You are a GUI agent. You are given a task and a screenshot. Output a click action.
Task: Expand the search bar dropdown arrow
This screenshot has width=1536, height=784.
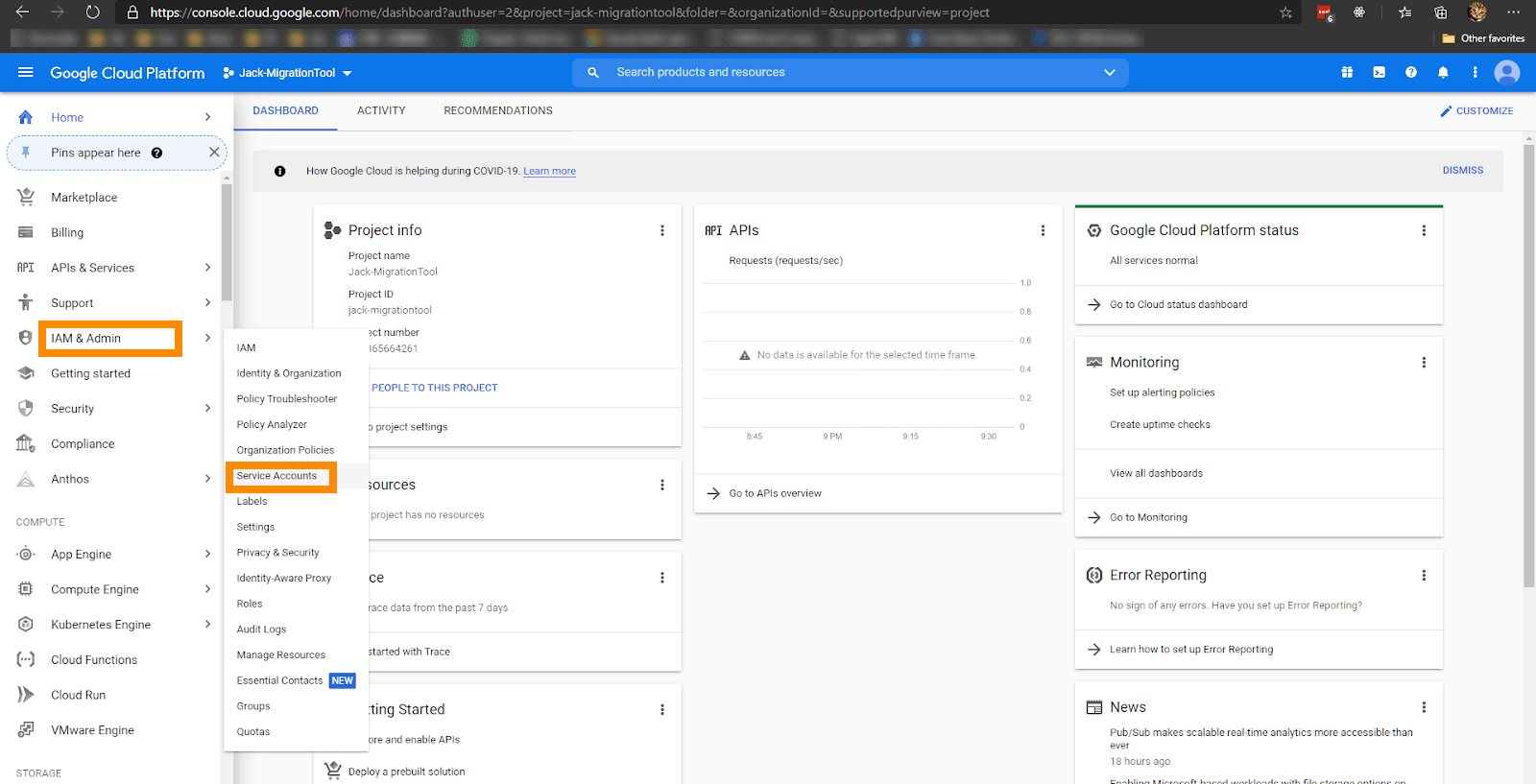click(x=1110, y=73)
